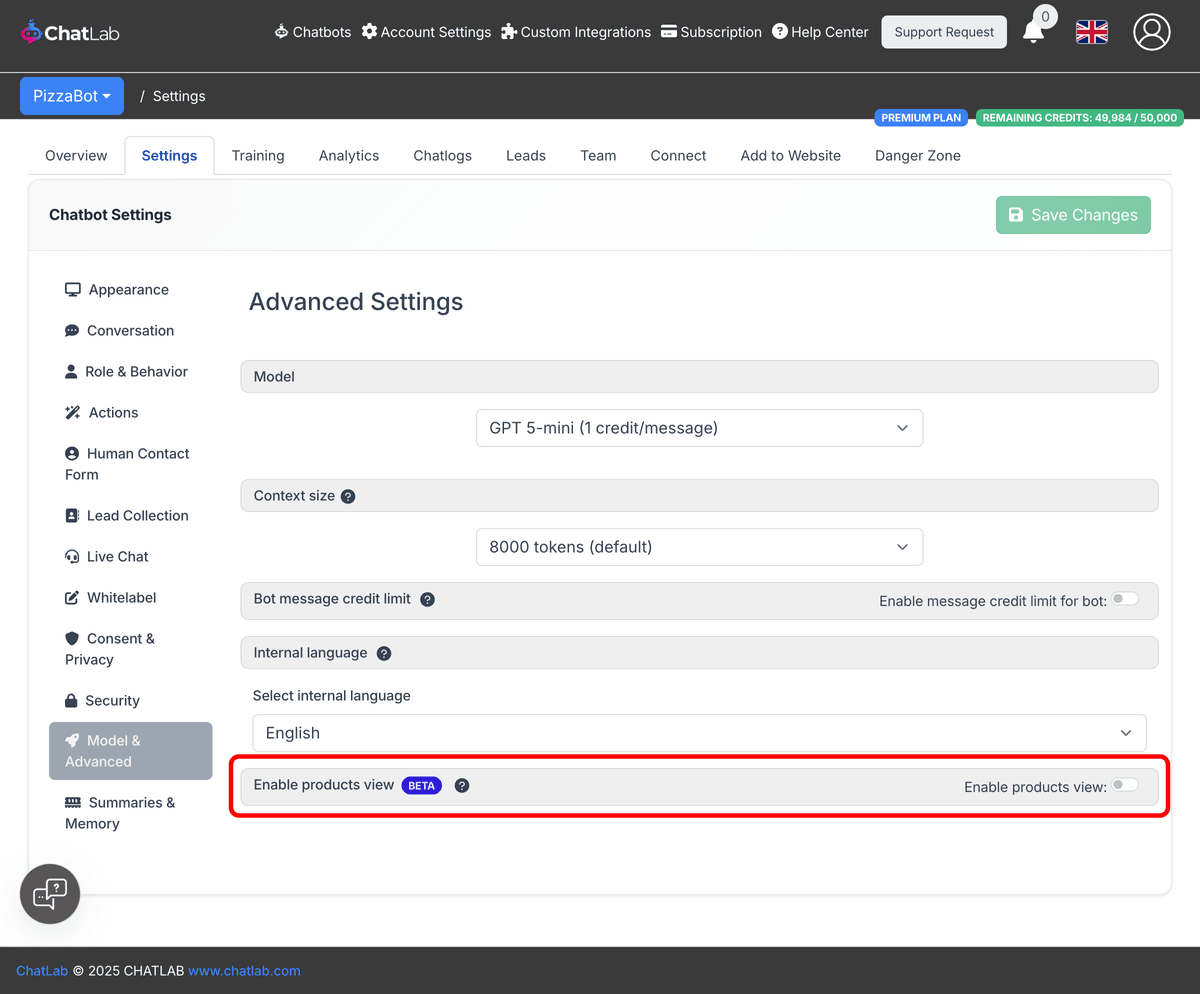
Task: Open the user profile avatar menu
Action: (1151, 32)
